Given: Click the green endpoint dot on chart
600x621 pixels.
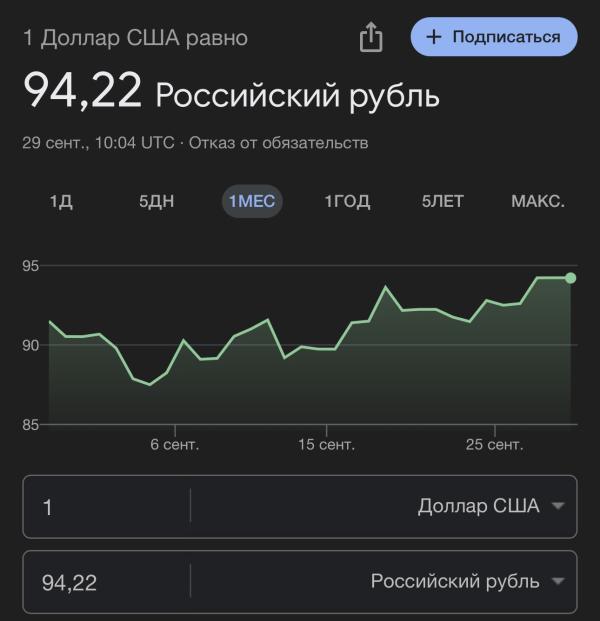Looking at the screenshot, I should [570, 278].
